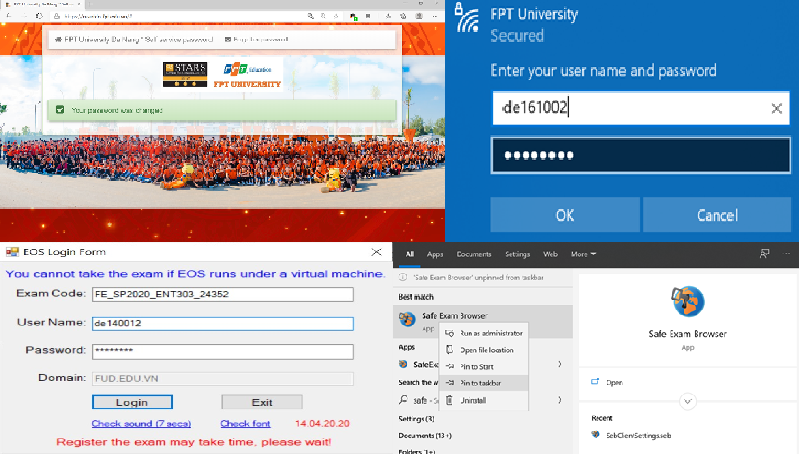
Task: Choose Open file location from context menu
Action: coord(484,350)
